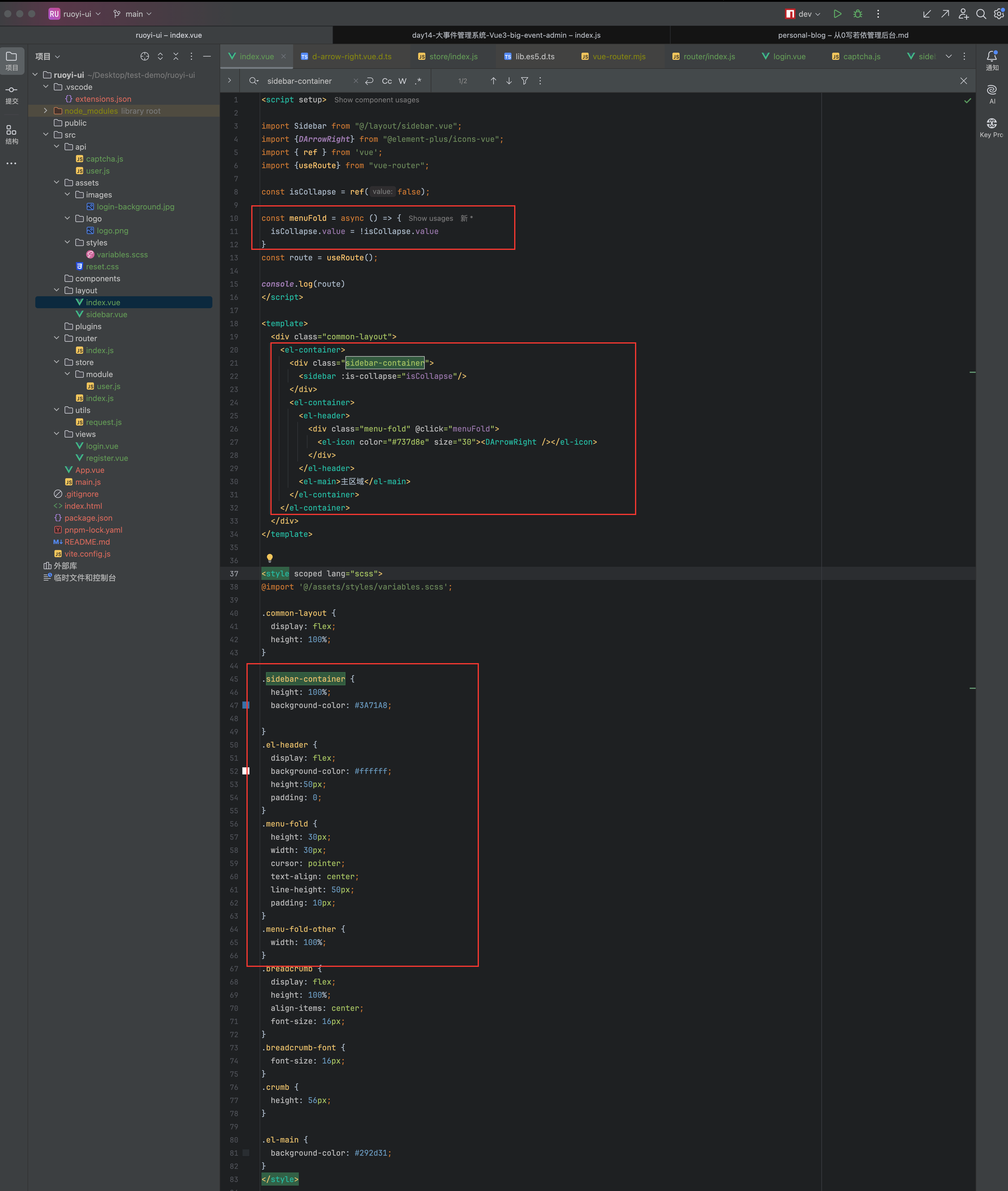Insert new line in search field icon
This screenshot has height=1191, width=1008.
tap(370, 80)
